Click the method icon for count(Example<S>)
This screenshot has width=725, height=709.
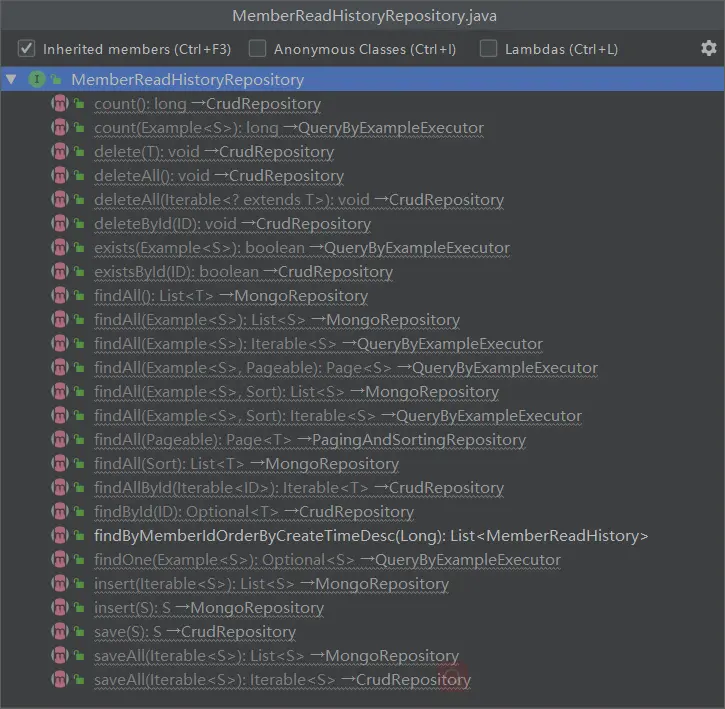click(60, 128)
